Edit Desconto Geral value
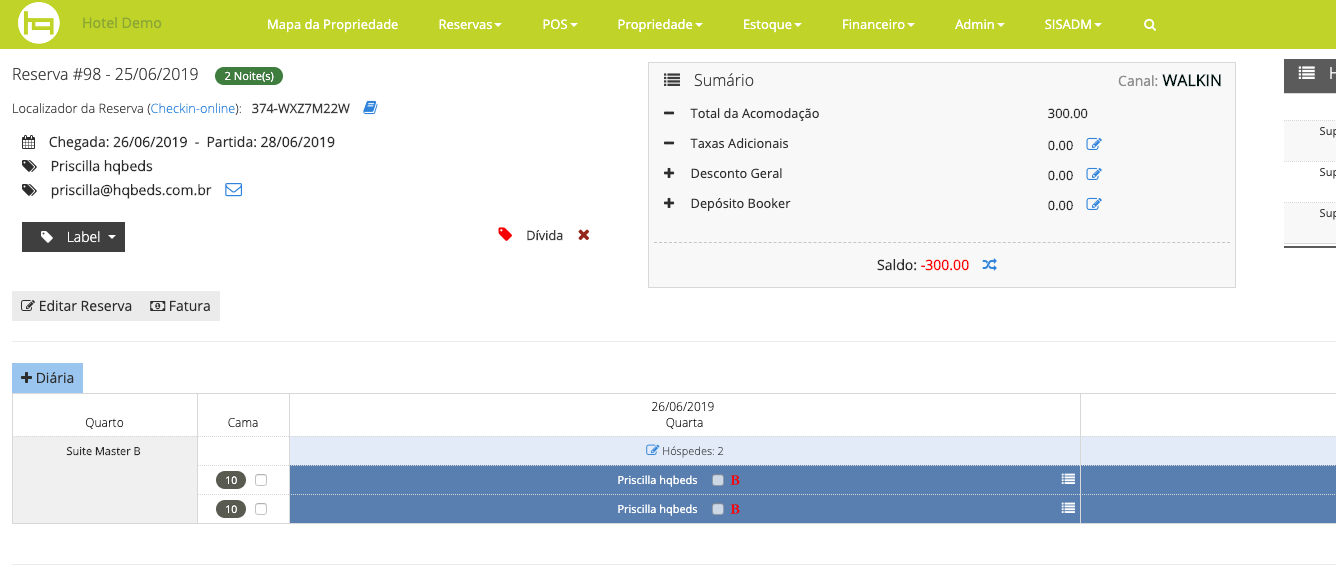The width and height of the screenshot is (1336, 584). (1094, 175)
